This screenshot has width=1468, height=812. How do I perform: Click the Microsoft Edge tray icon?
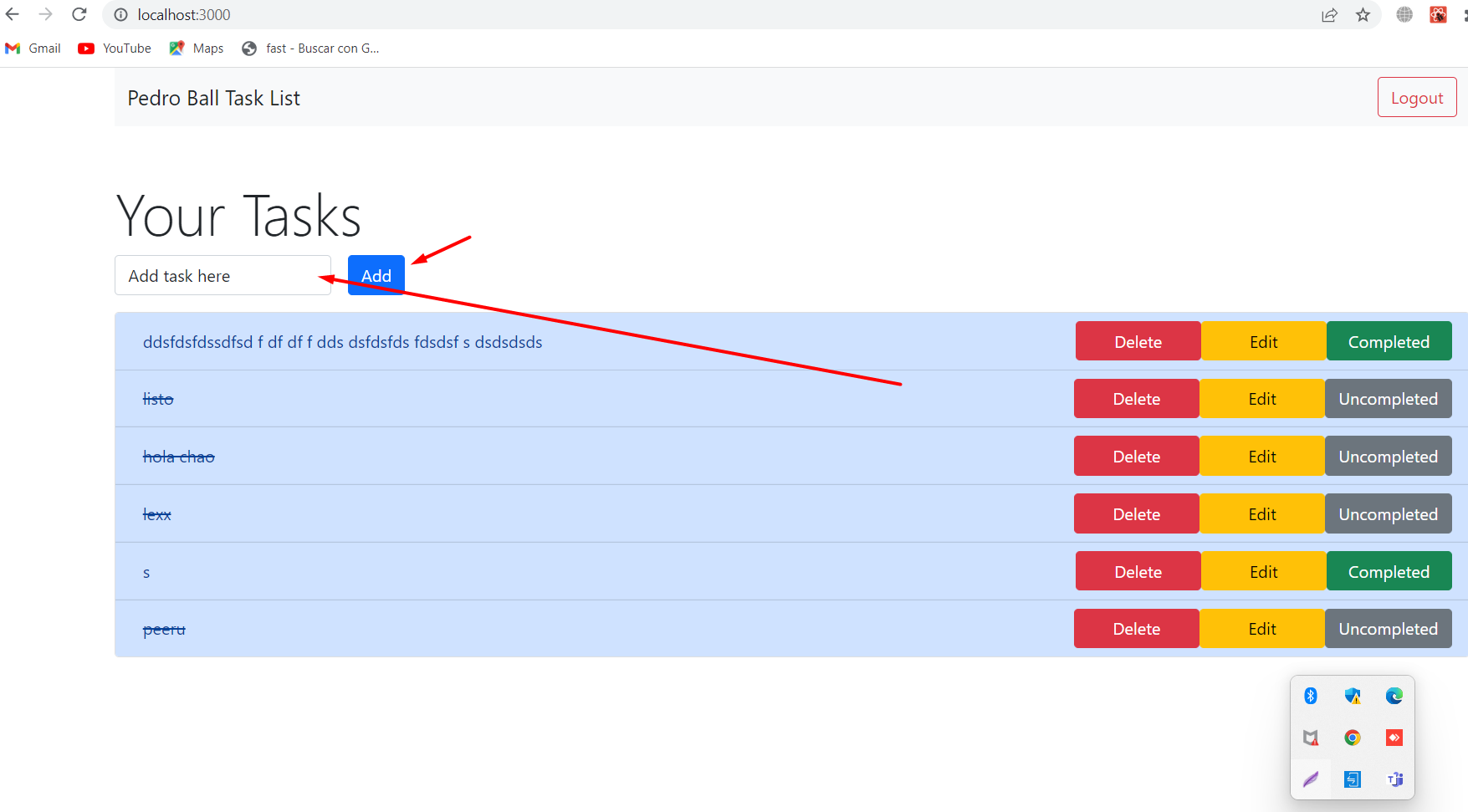1394,696
